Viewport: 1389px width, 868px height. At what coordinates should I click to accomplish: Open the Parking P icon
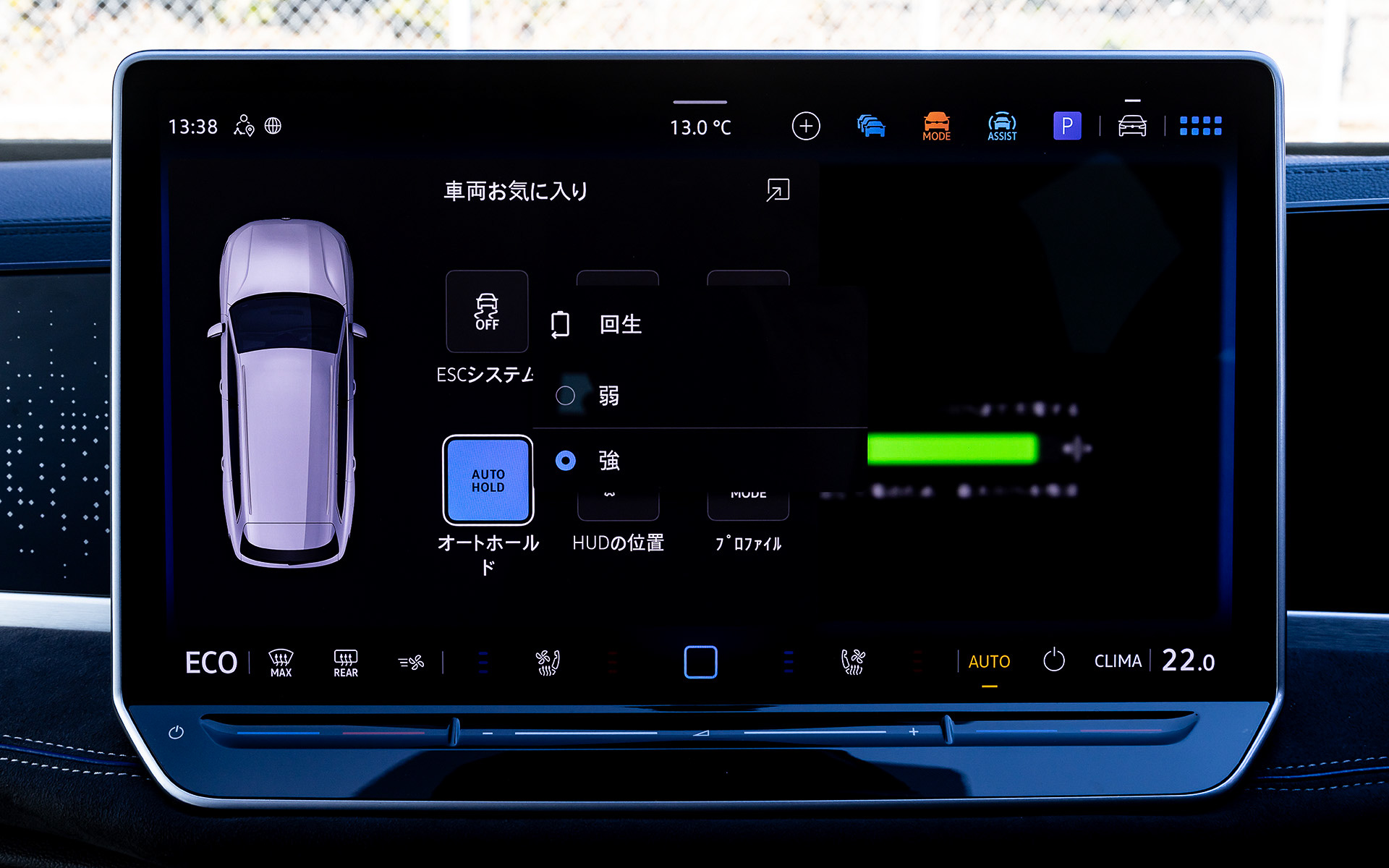coord(1067,126)
